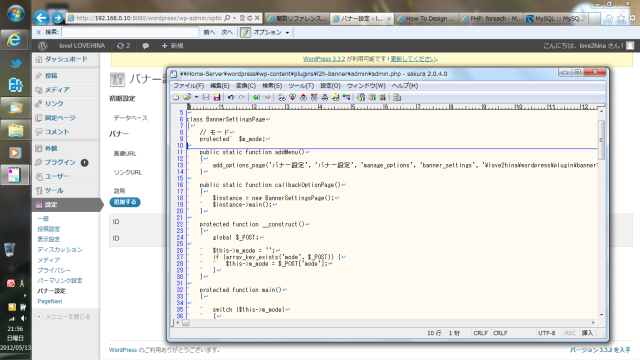Click the grey Save (overwrite) icon in sakura
The image size is (640, 360).
(x=206, y=97)
